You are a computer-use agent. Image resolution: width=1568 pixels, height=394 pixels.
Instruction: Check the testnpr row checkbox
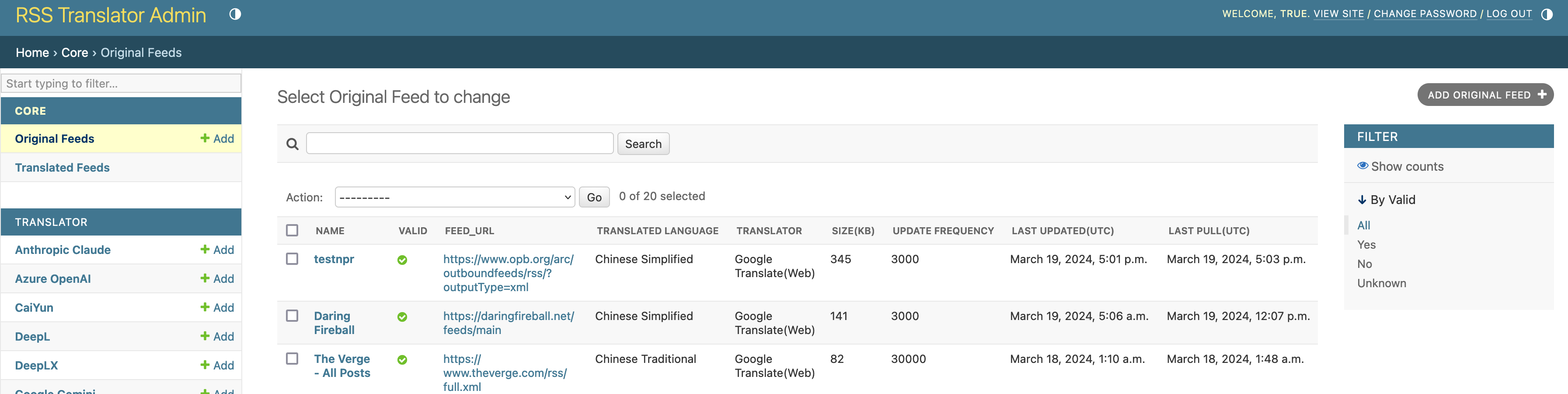[292, 259]
